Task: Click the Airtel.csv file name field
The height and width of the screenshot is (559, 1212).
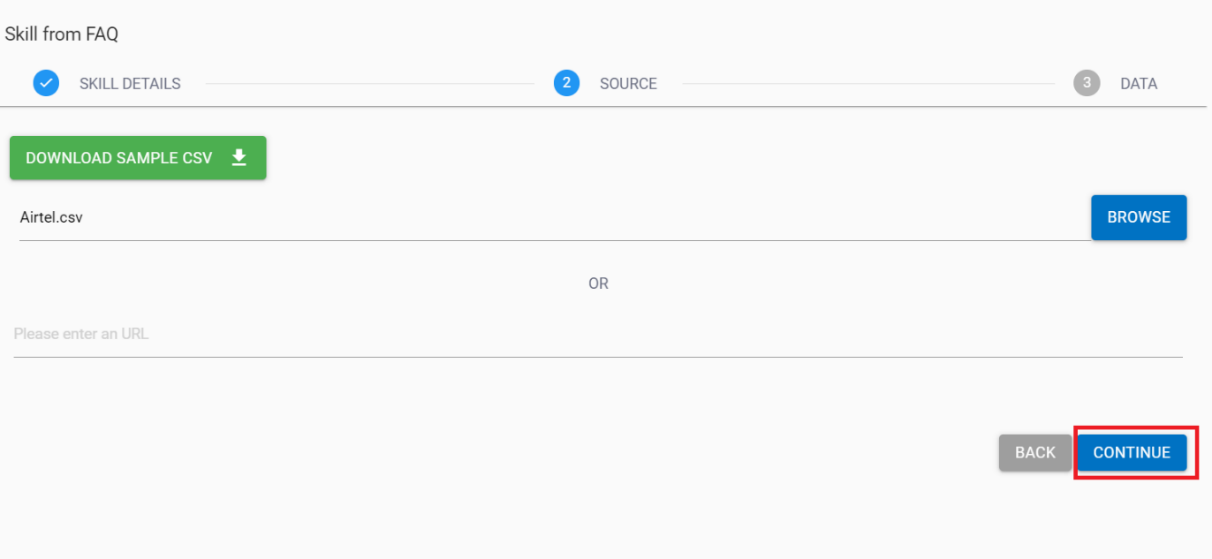Action: point(52,217)
